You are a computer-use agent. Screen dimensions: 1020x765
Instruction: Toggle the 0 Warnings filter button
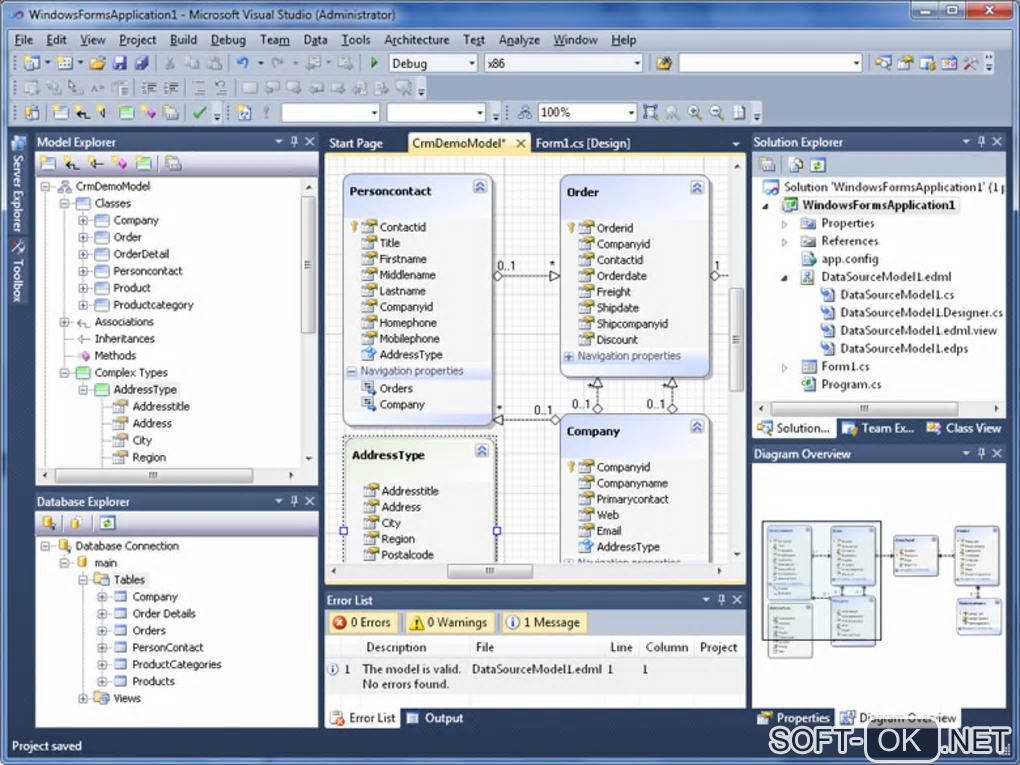coord(448,623)
